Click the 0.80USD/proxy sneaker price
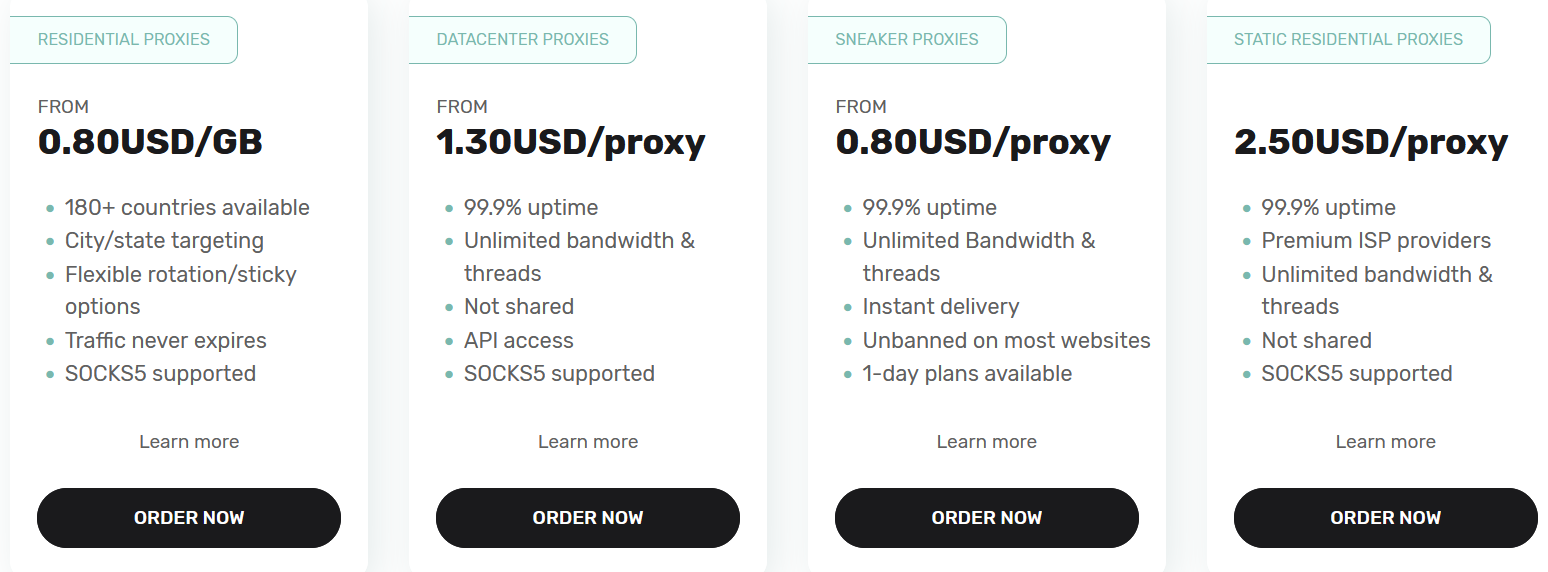This screenshot has width=1548, height=572. pos(973,142)
